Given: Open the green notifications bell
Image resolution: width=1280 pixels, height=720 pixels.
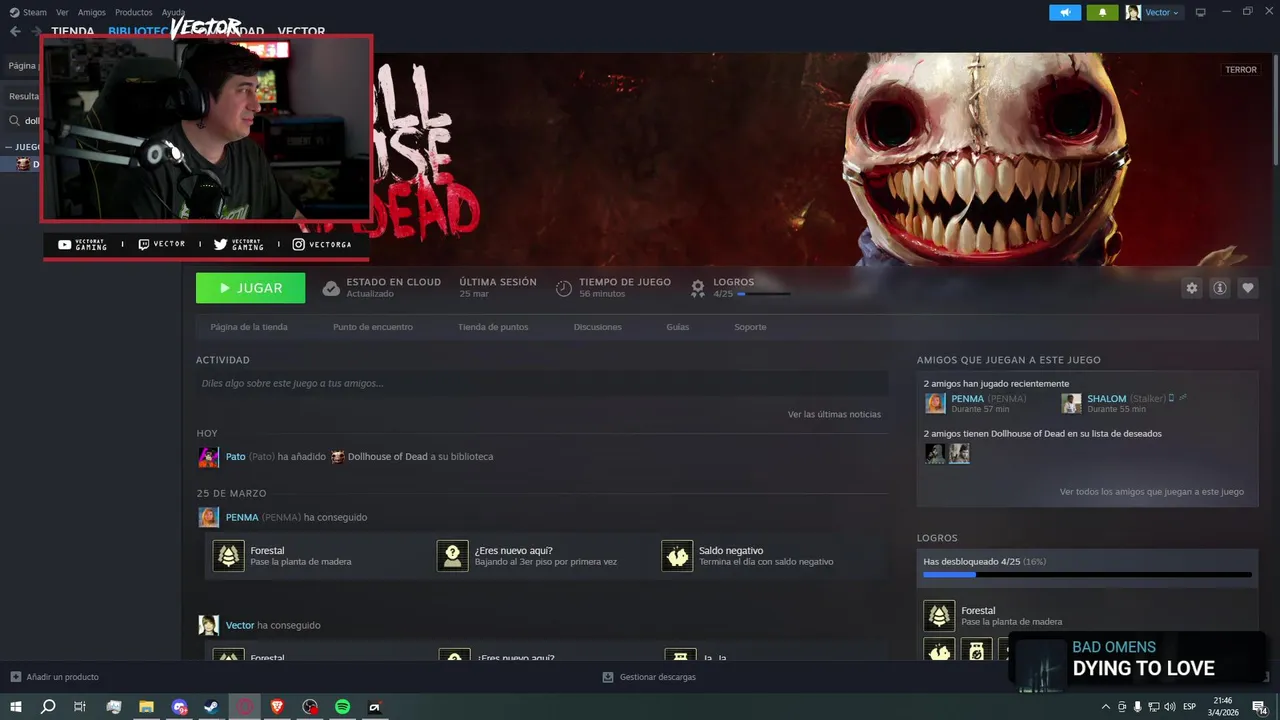Looking at the screenshot, I should pos(1102,12).
